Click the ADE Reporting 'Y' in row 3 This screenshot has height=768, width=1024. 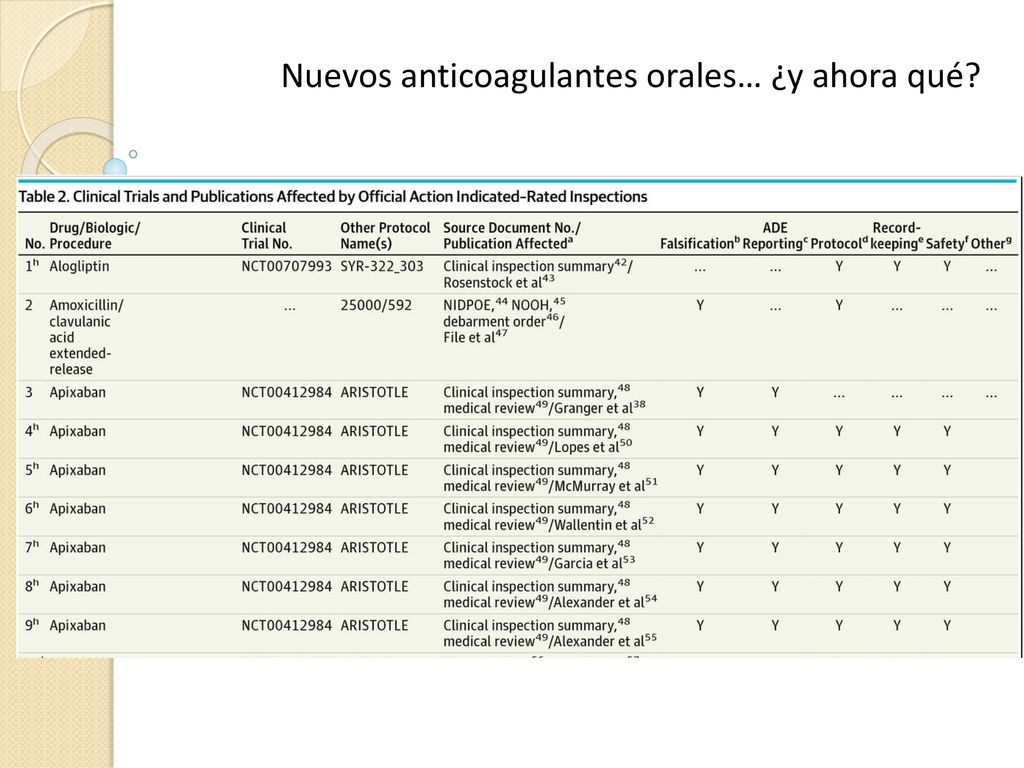tap(775, 392)
